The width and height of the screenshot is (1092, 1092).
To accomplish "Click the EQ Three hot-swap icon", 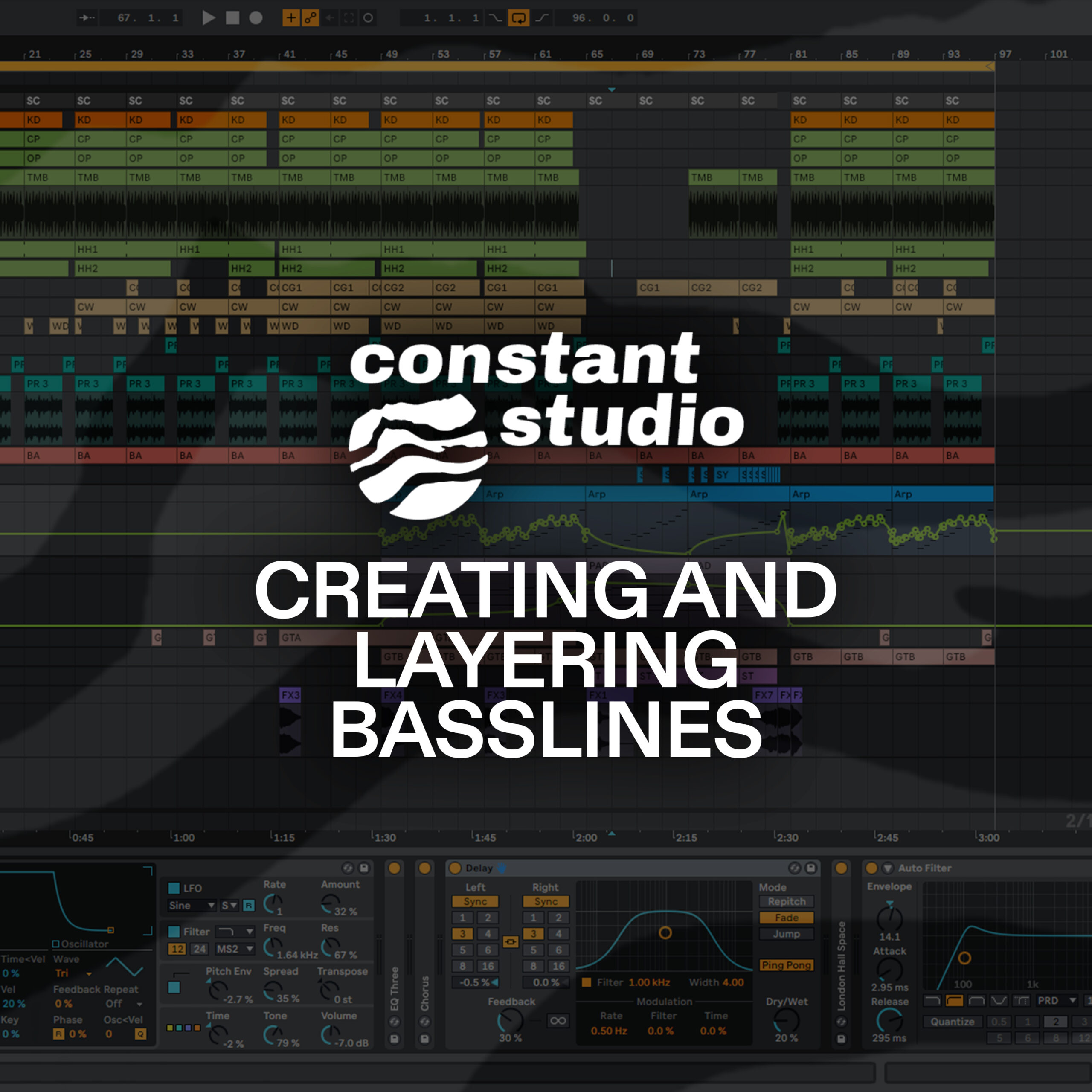I will [x=395, y=1022].
